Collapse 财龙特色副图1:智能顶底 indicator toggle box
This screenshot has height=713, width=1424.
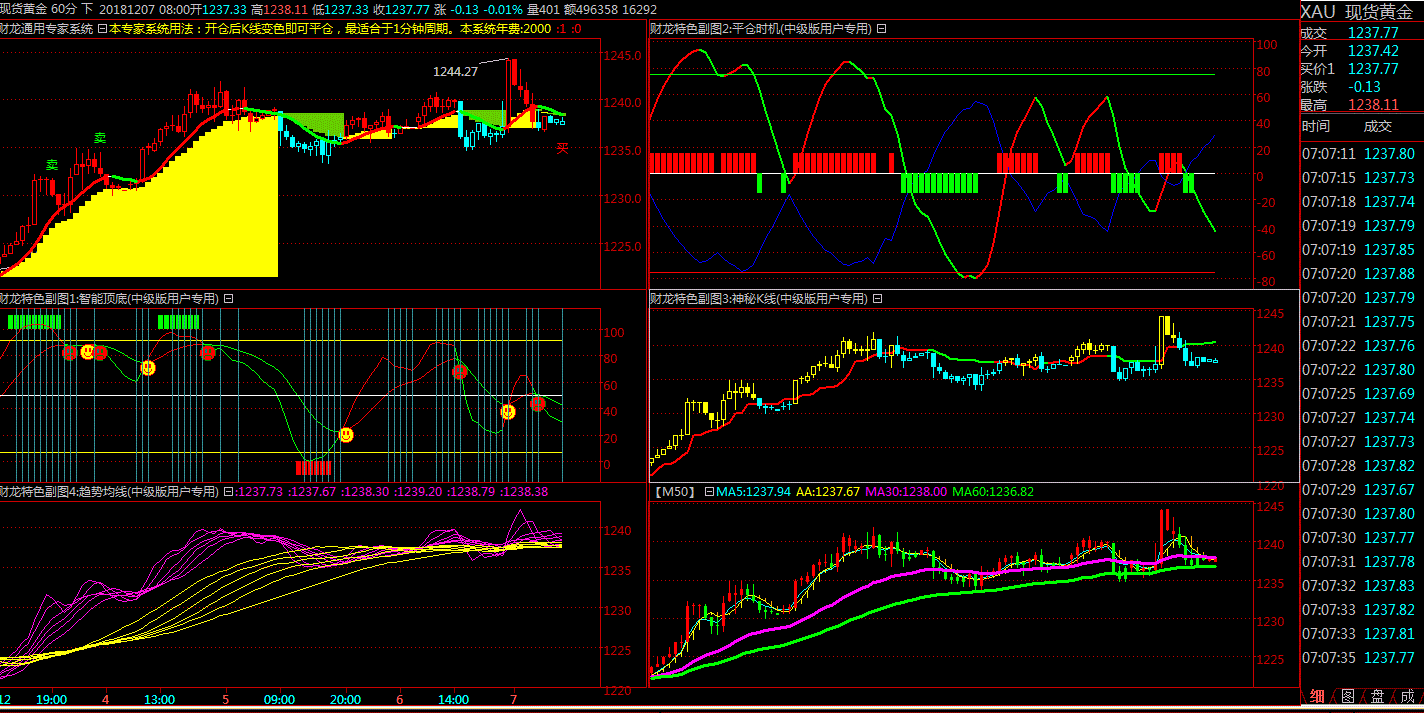point(228,298)
